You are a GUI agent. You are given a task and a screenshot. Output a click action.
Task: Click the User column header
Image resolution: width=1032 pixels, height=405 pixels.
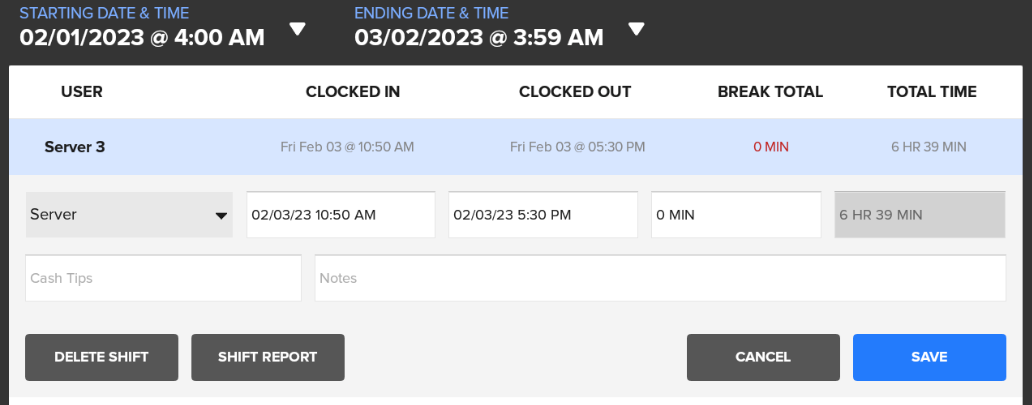[82, 92]
